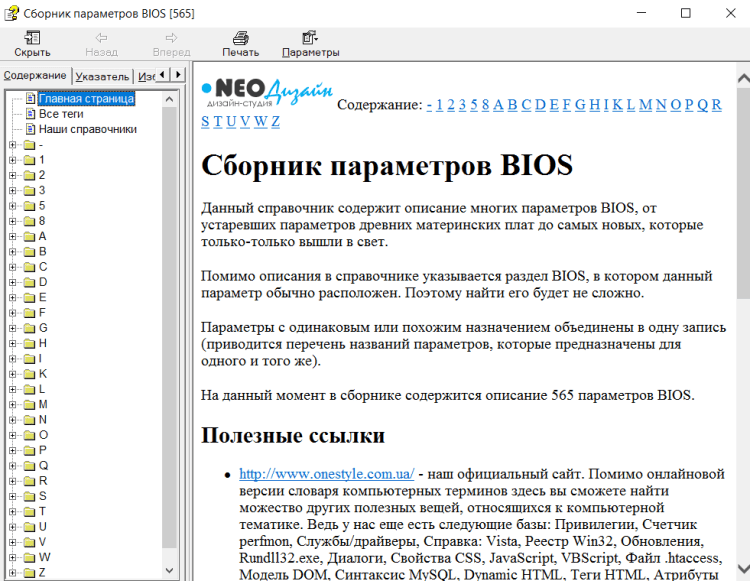
Task: Click the help window title bar icon
Action: (x=12, y=13)
